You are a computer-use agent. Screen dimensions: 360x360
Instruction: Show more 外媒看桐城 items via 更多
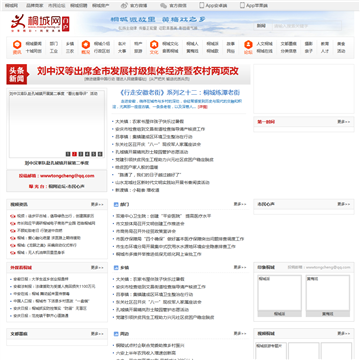[97, 267]
